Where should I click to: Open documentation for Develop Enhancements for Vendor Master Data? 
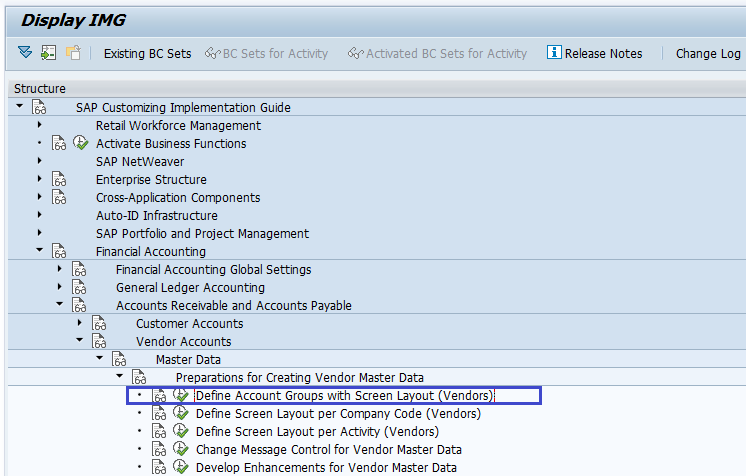[x=159, y=467]
